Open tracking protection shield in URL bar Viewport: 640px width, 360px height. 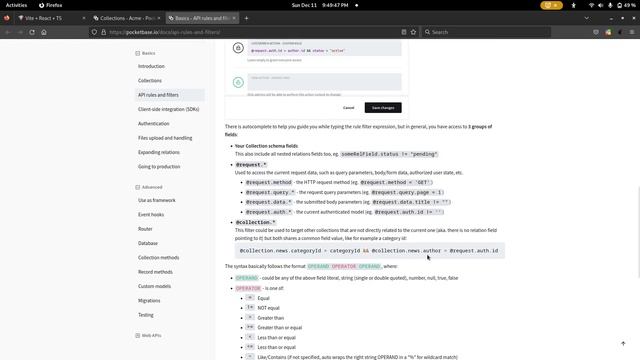click(94, 32)
